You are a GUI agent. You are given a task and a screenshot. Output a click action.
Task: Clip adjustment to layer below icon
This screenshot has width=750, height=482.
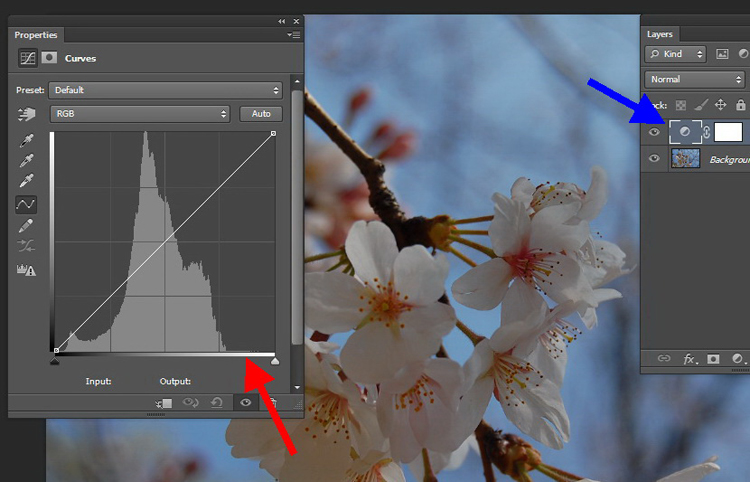[164, 403]
